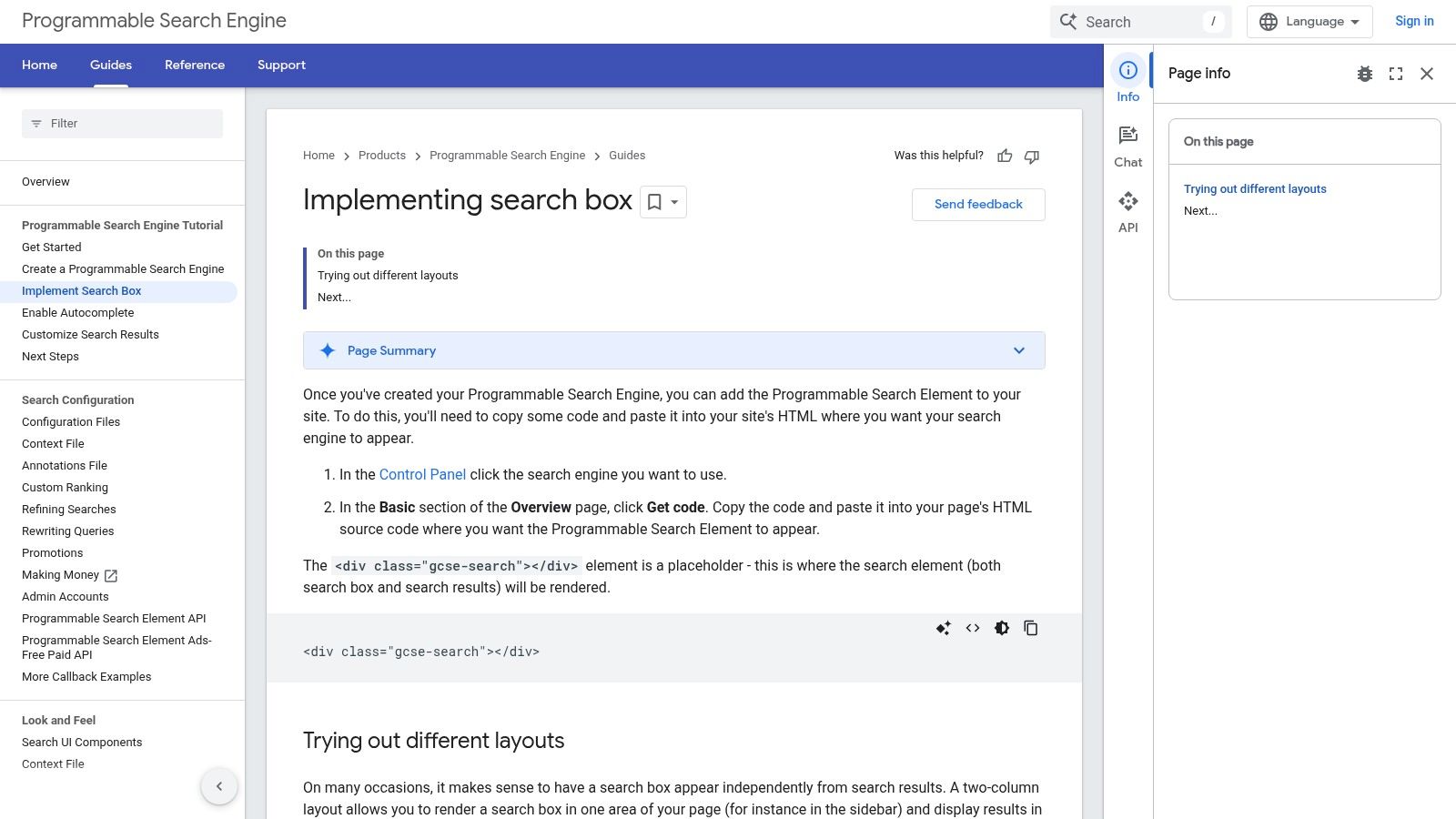Viewport: 1456px width, 819px height.
Task: Click the sidebar Filter input
Action: pos(122,124)
